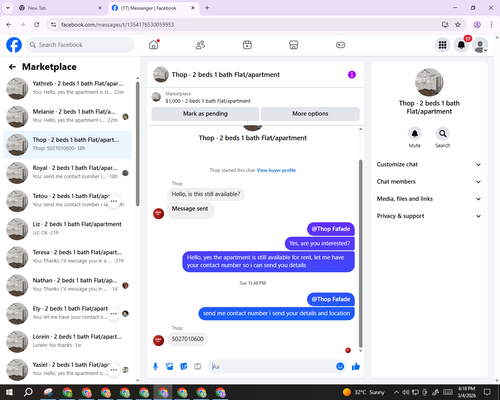Open conversation information purple icon
Screen dimensions: 500x400
(x=352, y=75)
